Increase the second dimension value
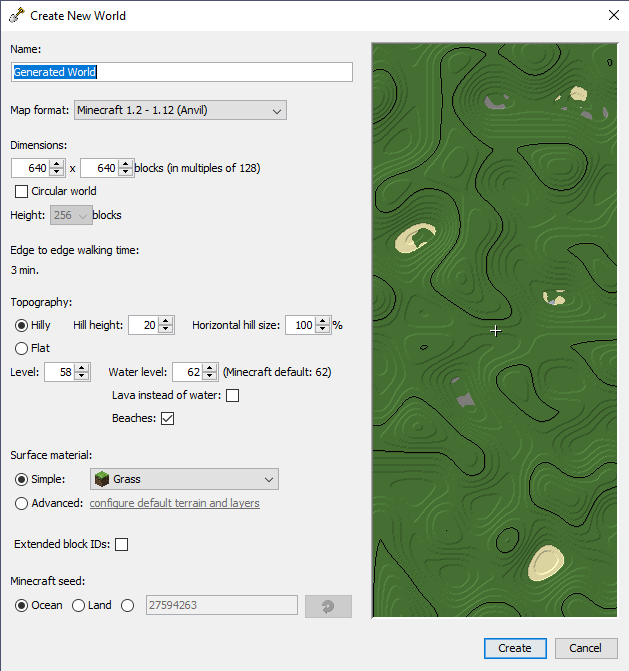Image resolution: width=629 pixels, height=671 pixels. [125, 163]
